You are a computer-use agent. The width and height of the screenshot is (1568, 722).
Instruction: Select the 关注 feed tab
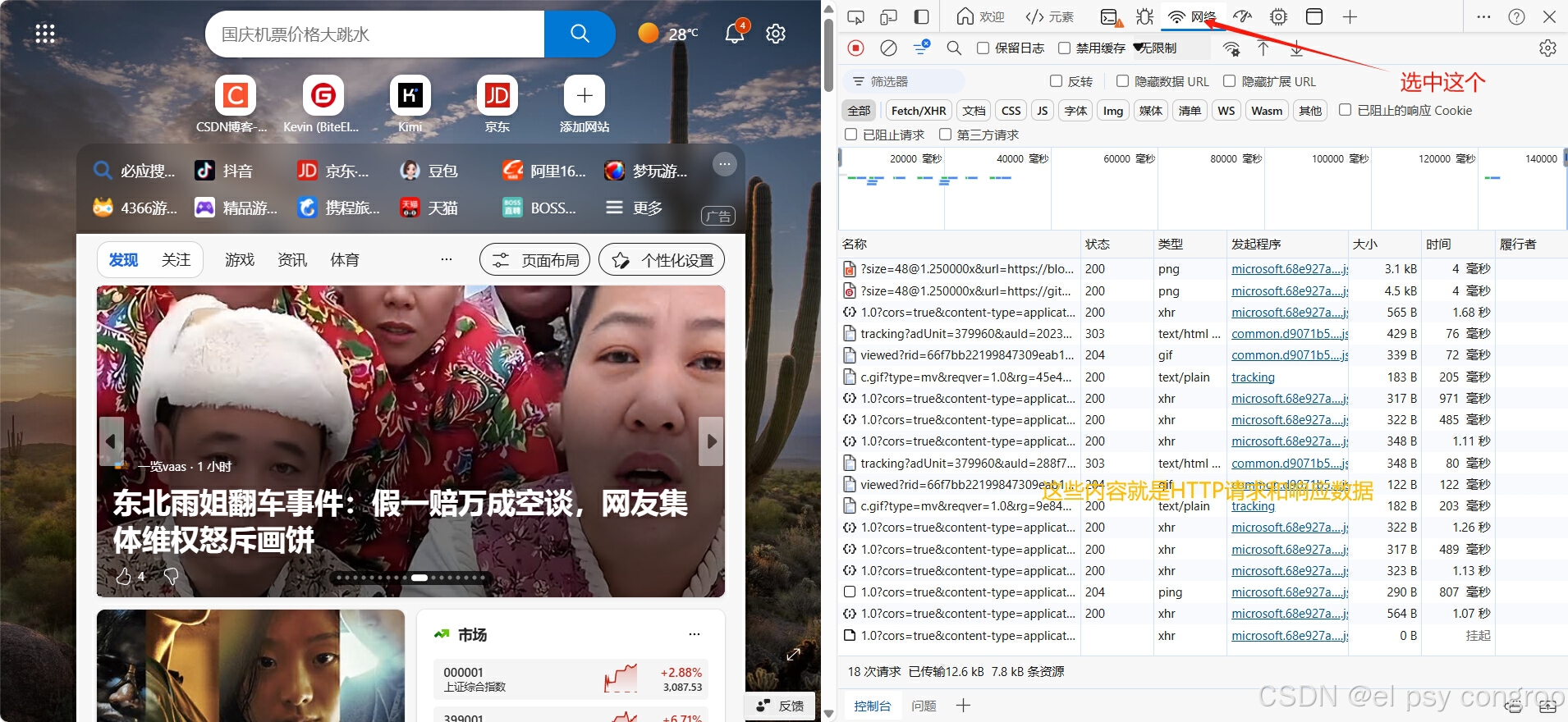pyautogui.click(x=176, y=259)
